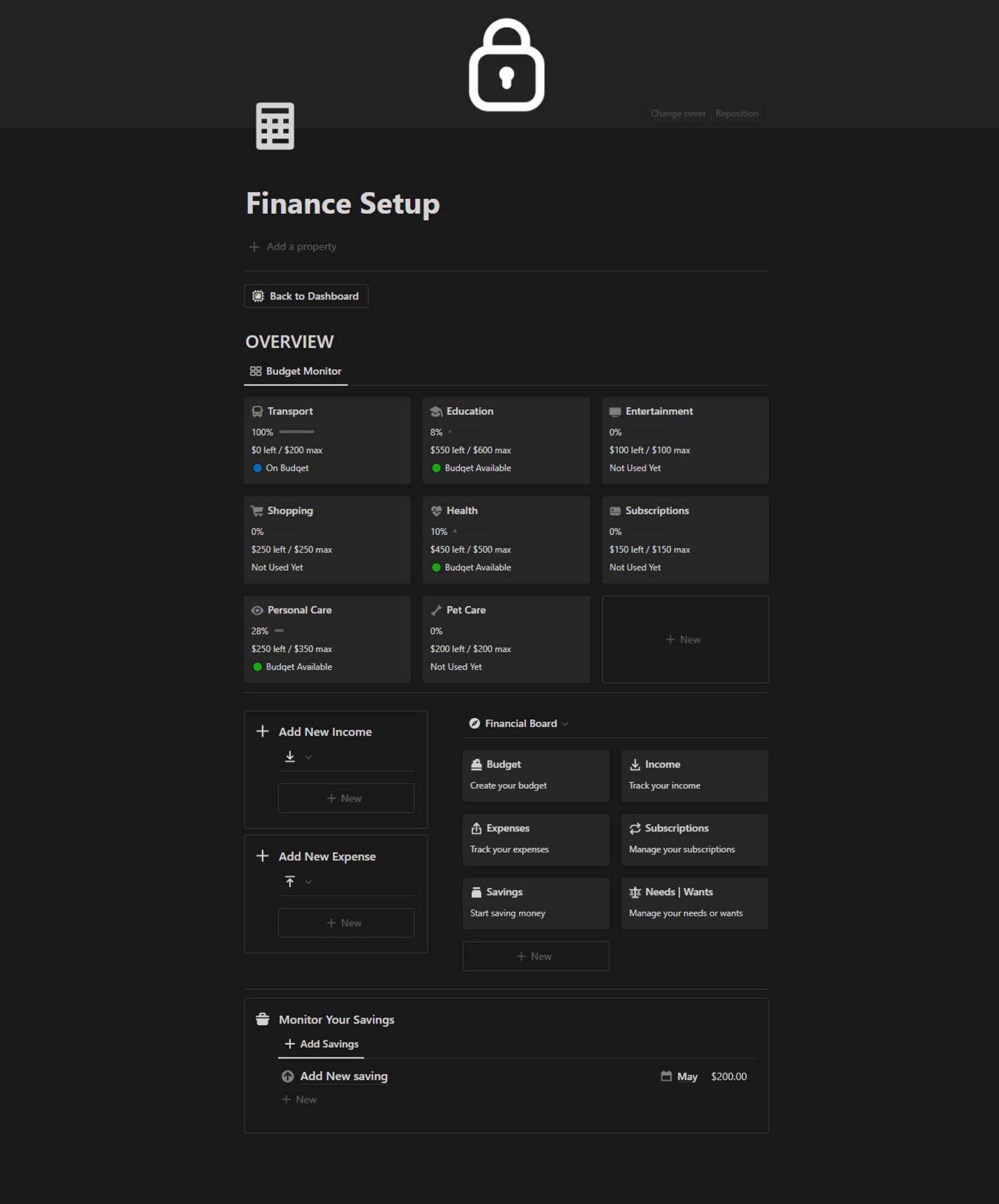Select the Add Savings tab
The height and width of the screenshot is (1204, 999).
[x=321, y=1044]
